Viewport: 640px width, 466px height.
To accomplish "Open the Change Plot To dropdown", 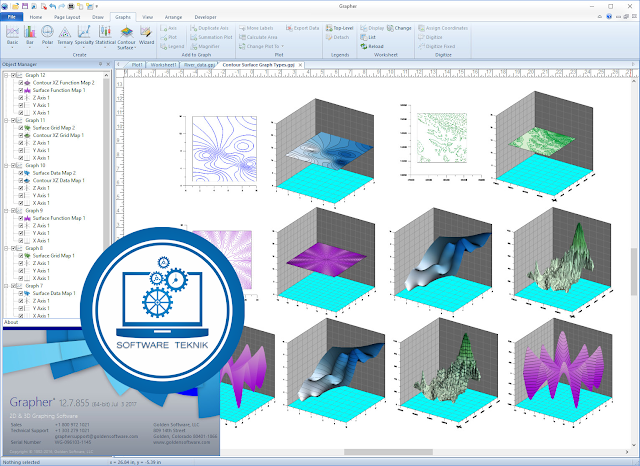I will tap(261, 47).
